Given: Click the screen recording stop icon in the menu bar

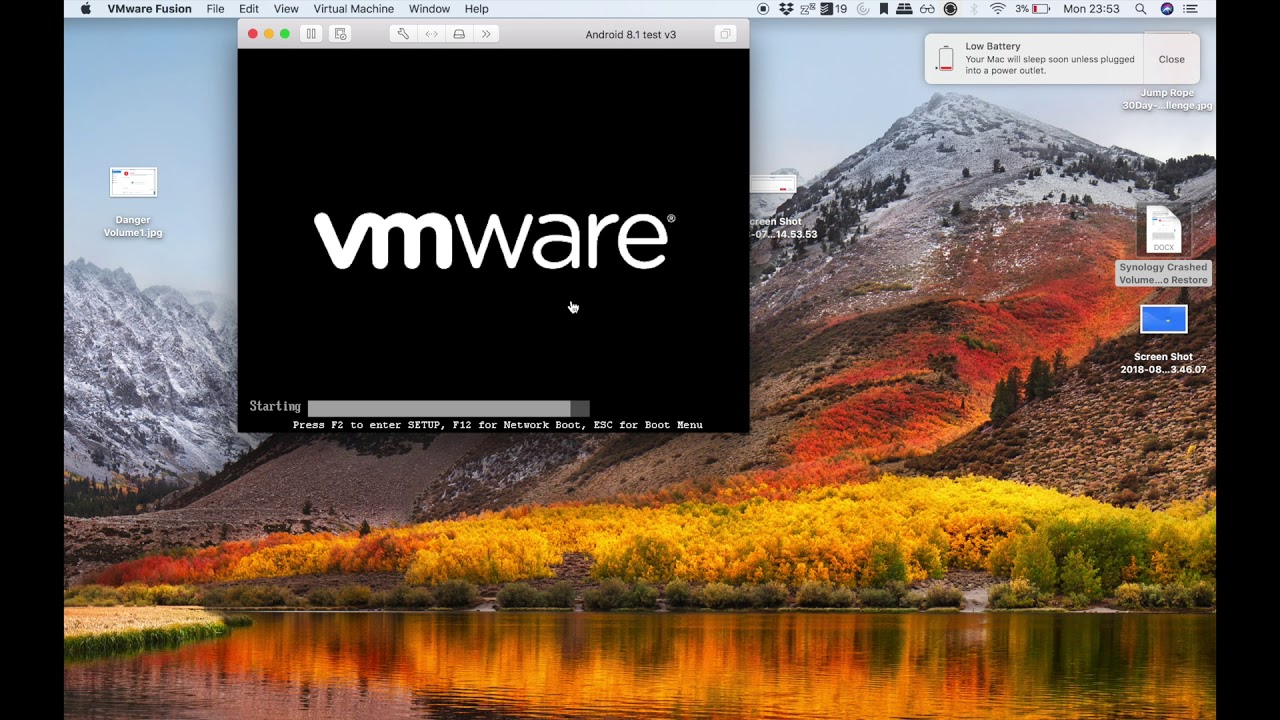Looking at the screenshot, I should point(763,9).
